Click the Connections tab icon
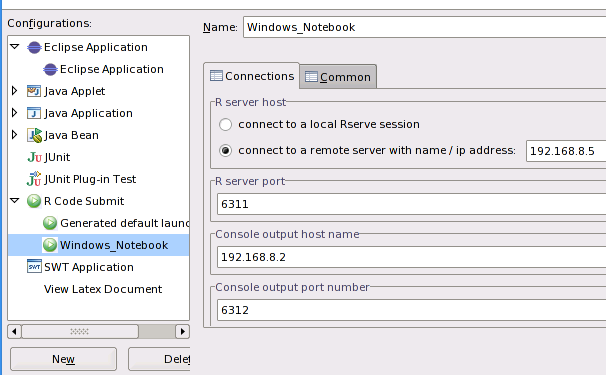606x375 pixels. coord(216,76)
